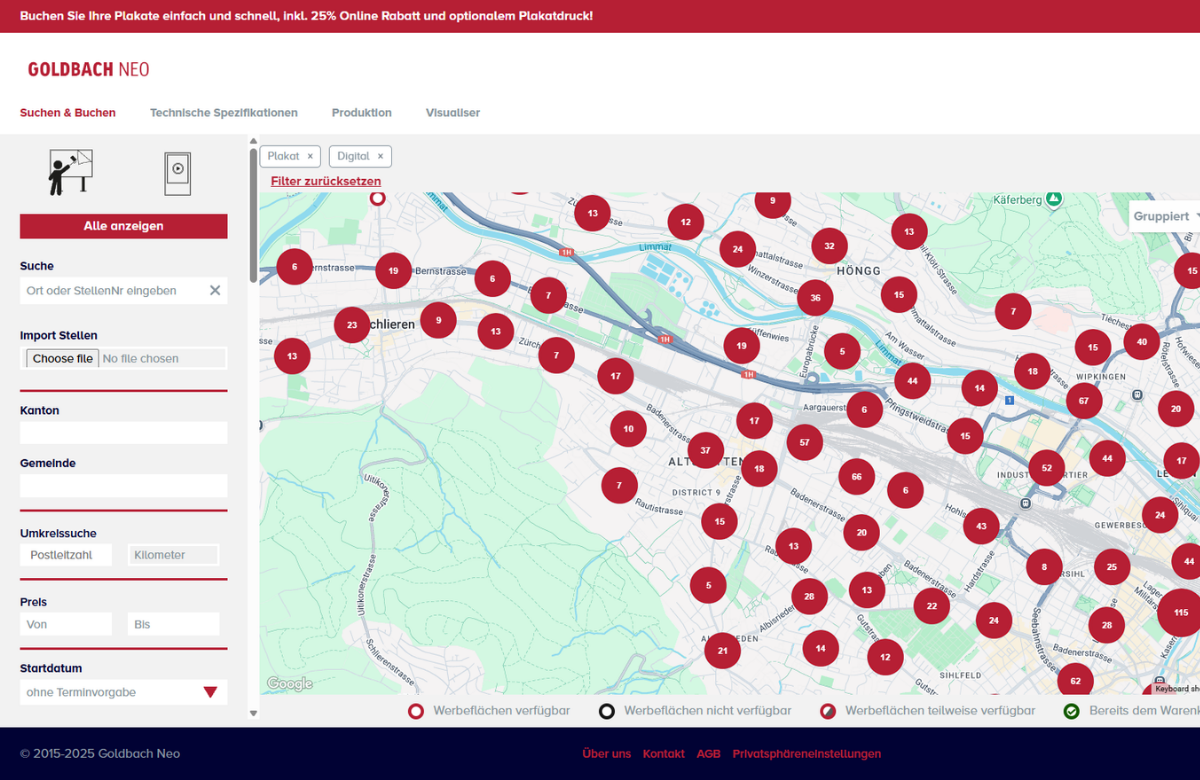The image size is (1200, 780).
Task: Click the map cluster marker labeled 67
Action: 1083,401
